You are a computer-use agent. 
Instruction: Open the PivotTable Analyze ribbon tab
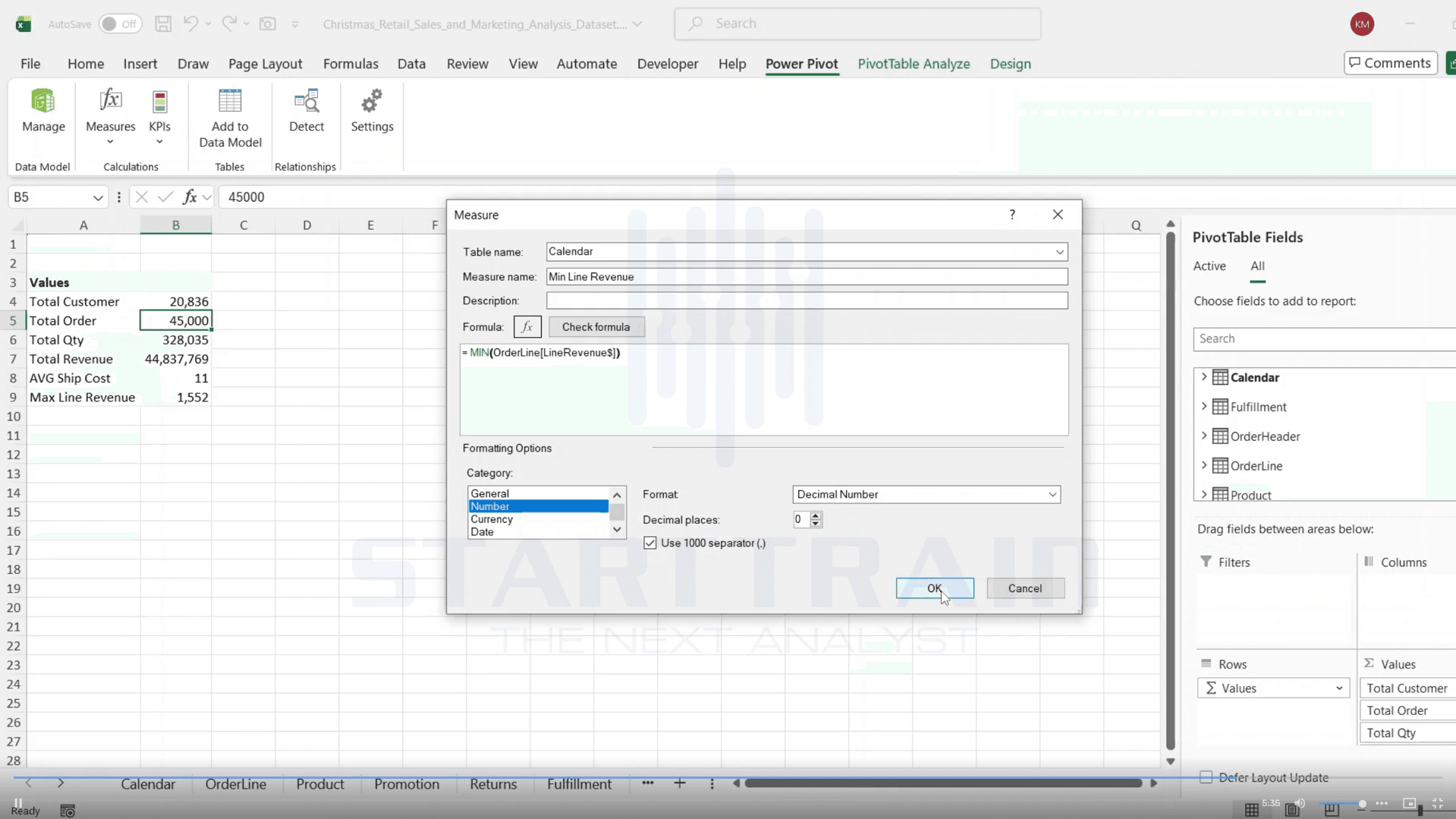tap(914, 64)
